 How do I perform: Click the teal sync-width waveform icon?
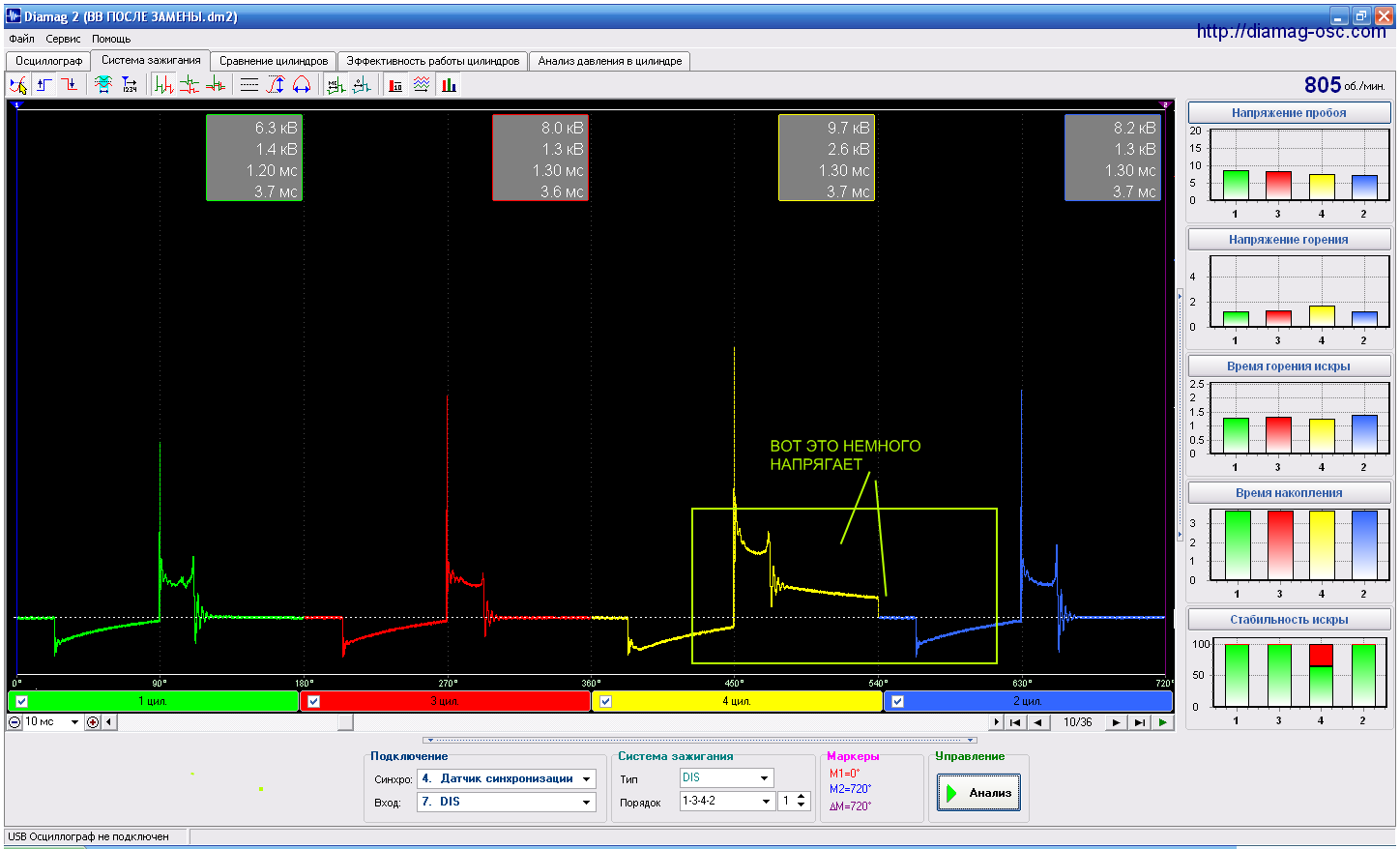102,85
